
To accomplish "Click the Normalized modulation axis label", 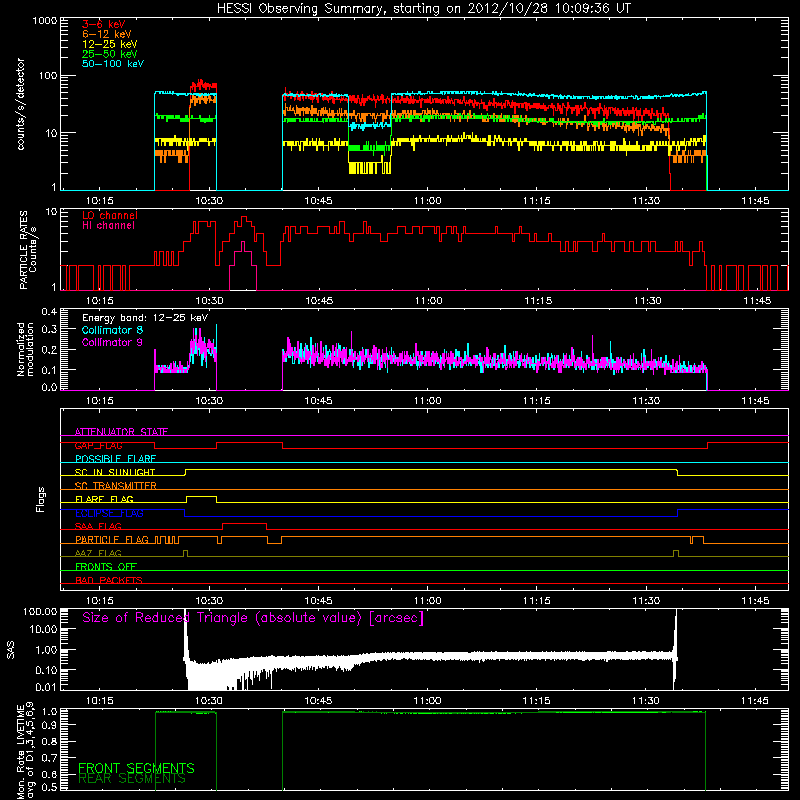I will (x=26, y=349).
